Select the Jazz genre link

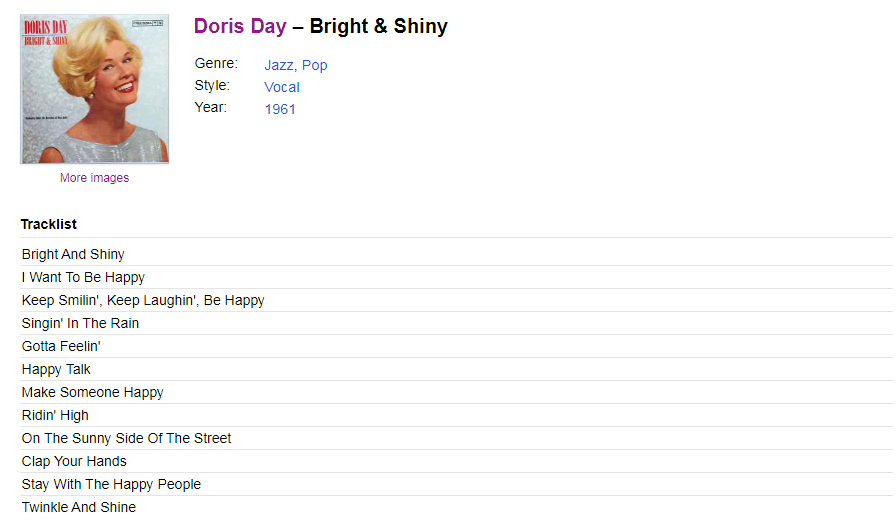point(278,65)
